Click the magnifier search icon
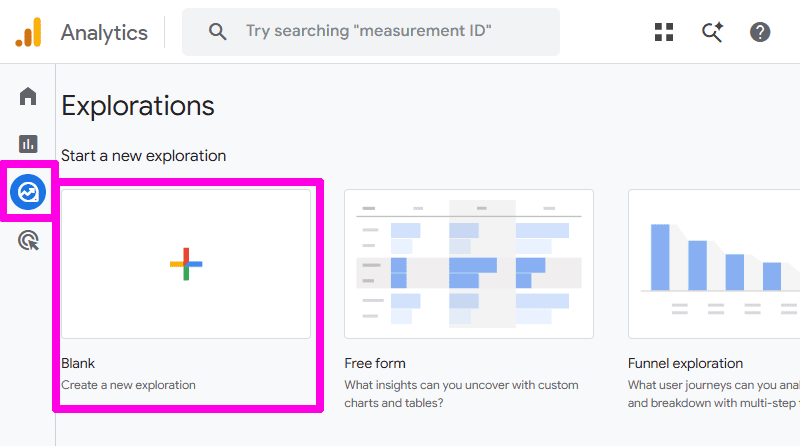This screenshot has width=800, height=446. click(217, 32)
